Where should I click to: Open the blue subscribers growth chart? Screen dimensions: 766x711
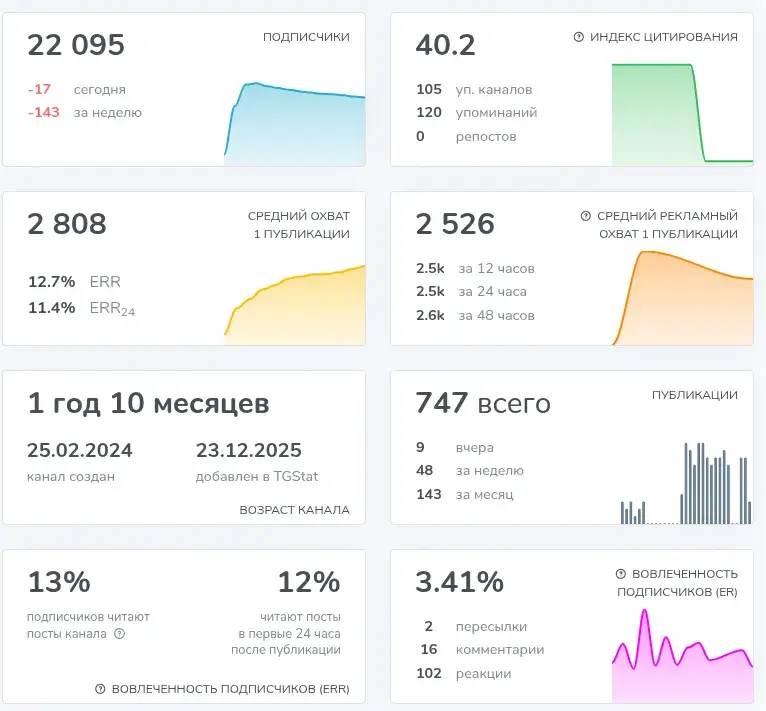pos(295,124)
